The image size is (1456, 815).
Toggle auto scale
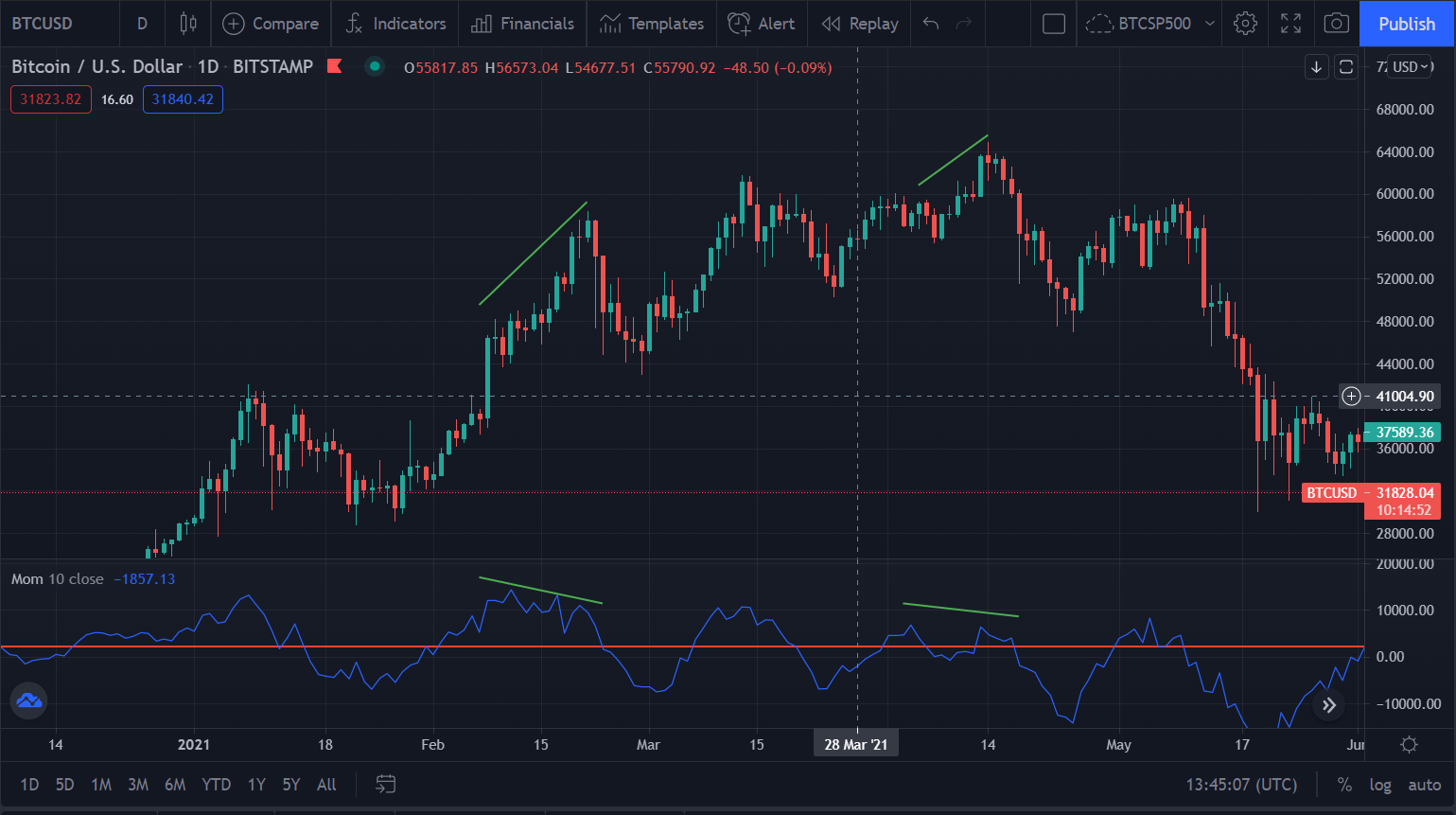point(1424,785)
